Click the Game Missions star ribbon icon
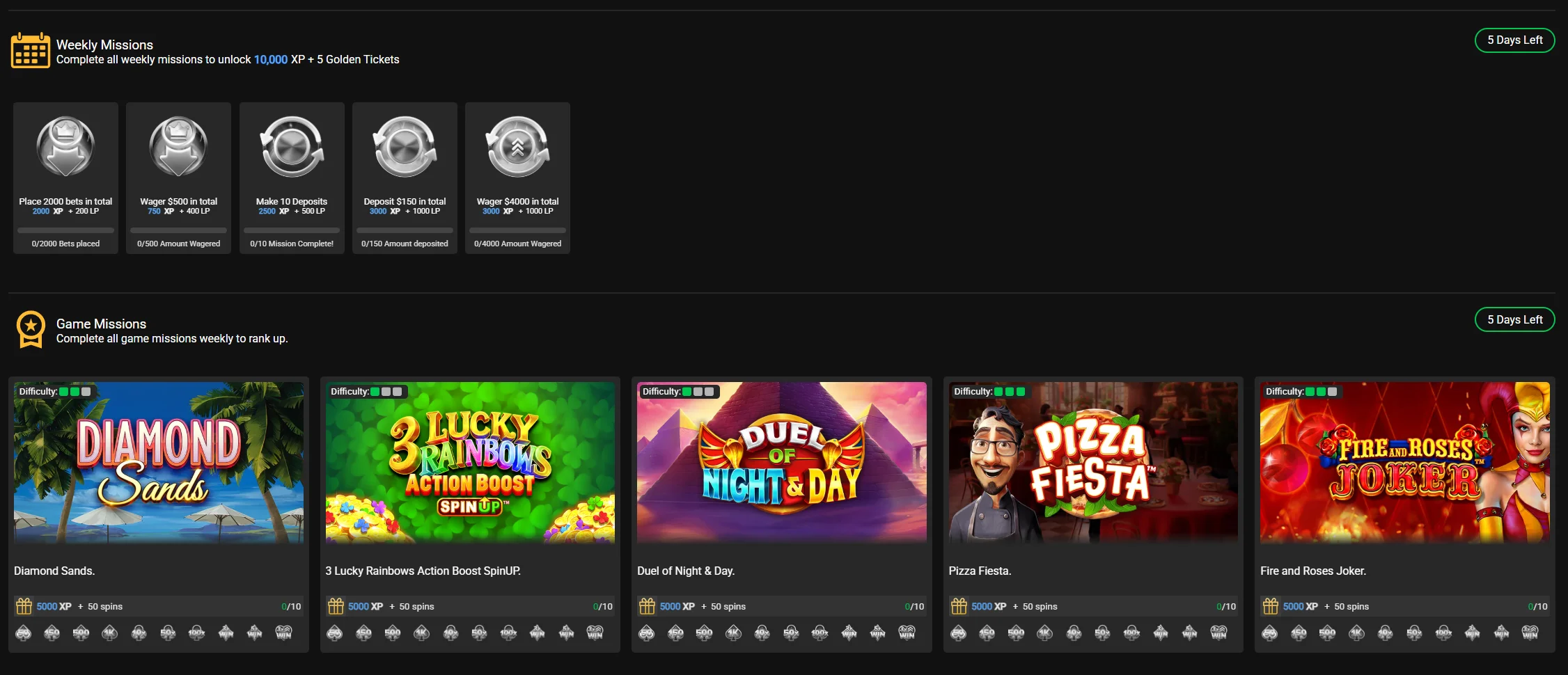1568x675 pixels. pos(31,329)
